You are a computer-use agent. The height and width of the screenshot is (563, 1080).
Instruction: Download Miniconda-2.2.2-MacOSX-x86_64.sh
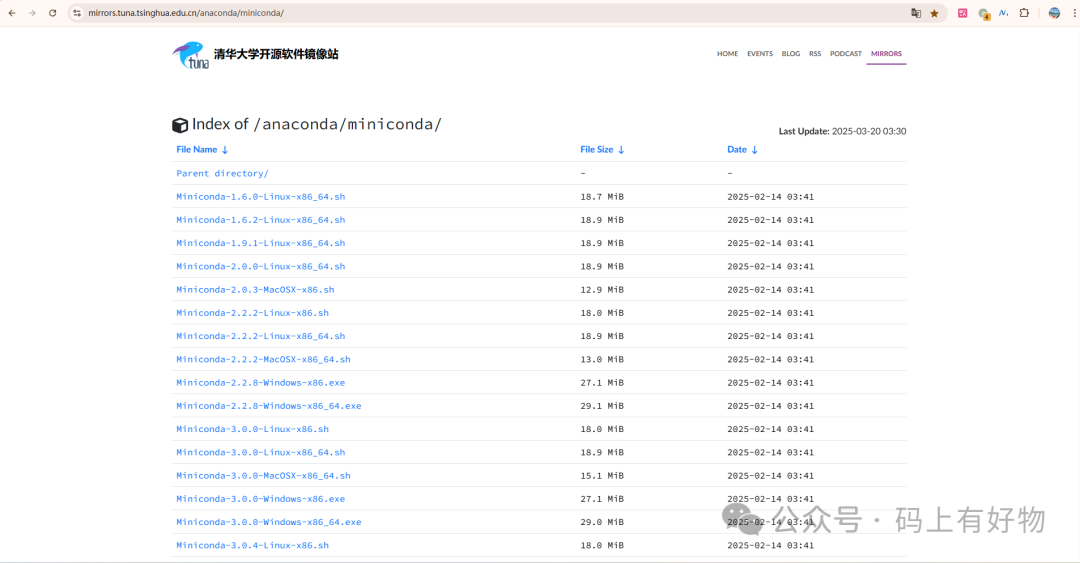(x=263, y=360)
